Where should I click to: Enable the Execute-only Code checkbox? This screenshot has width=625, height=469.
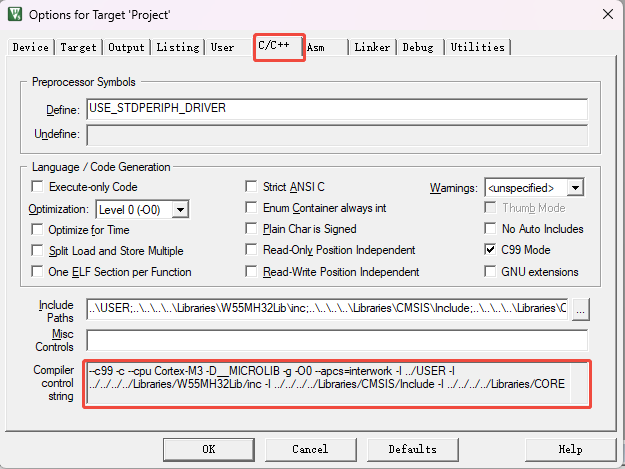(39, 187)
